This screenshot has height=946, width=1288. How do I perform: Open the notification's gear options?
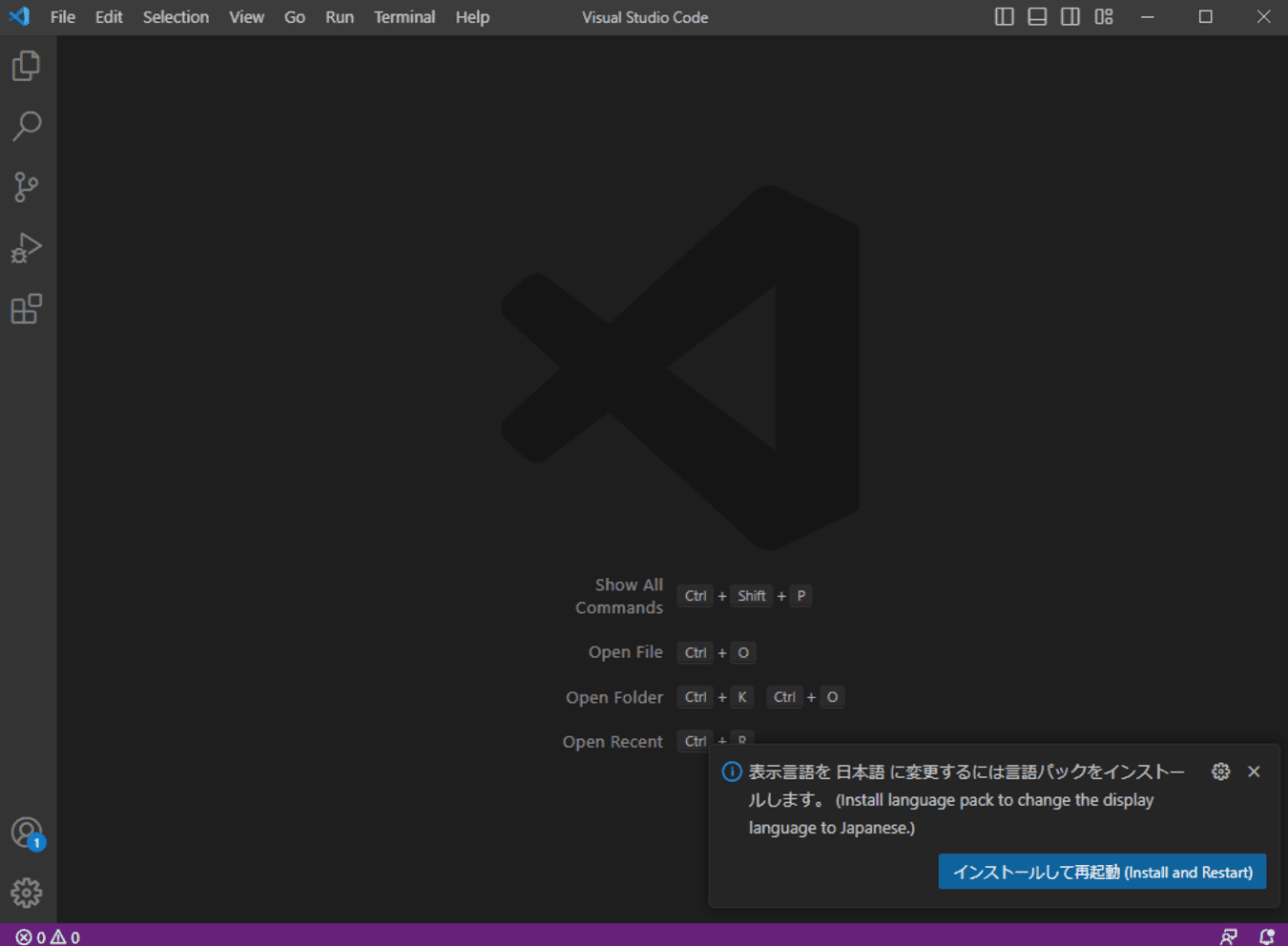tap(1220, 771)
